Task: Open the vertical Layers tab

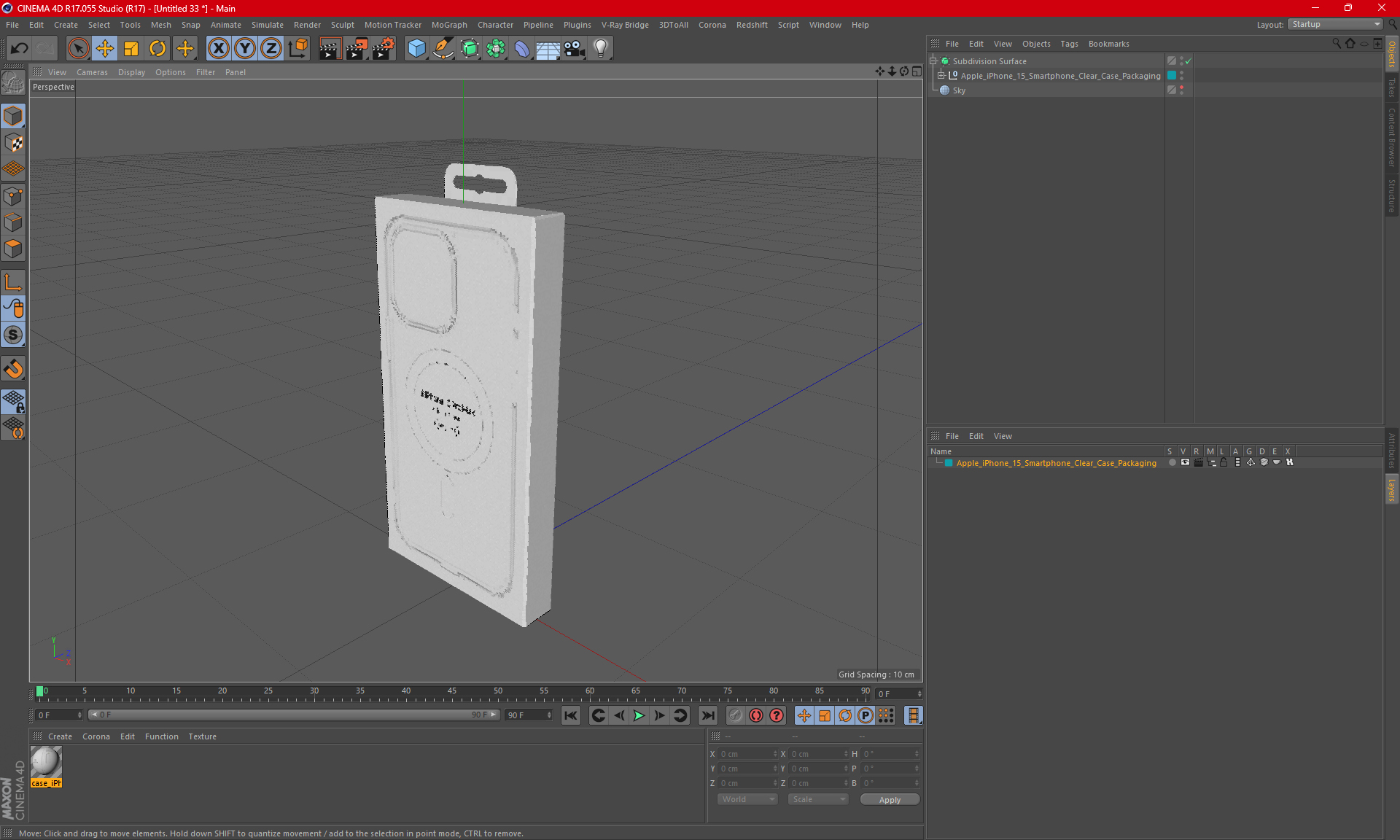Action: pyautogui.click(x=1391, y=489)
